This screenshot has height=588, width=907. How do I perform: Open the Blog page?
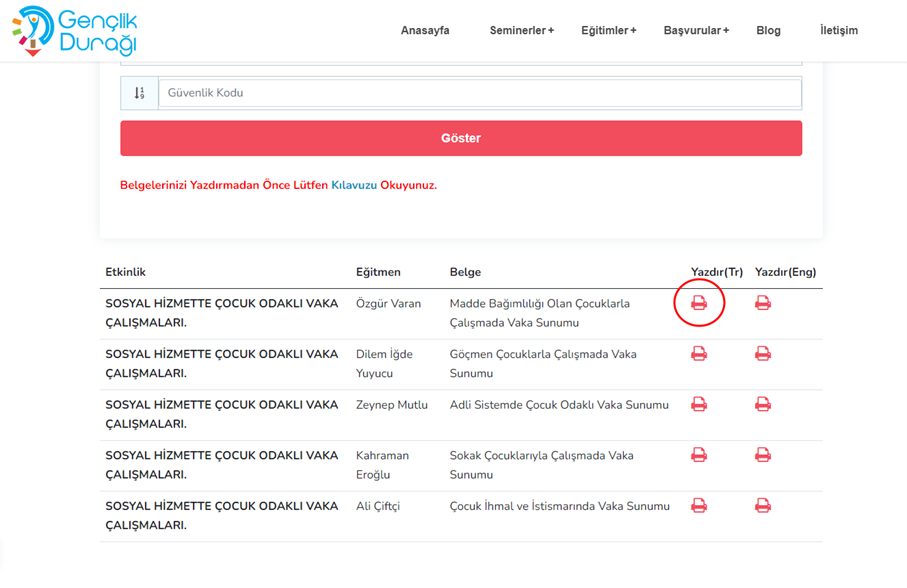tap(768, 30)
